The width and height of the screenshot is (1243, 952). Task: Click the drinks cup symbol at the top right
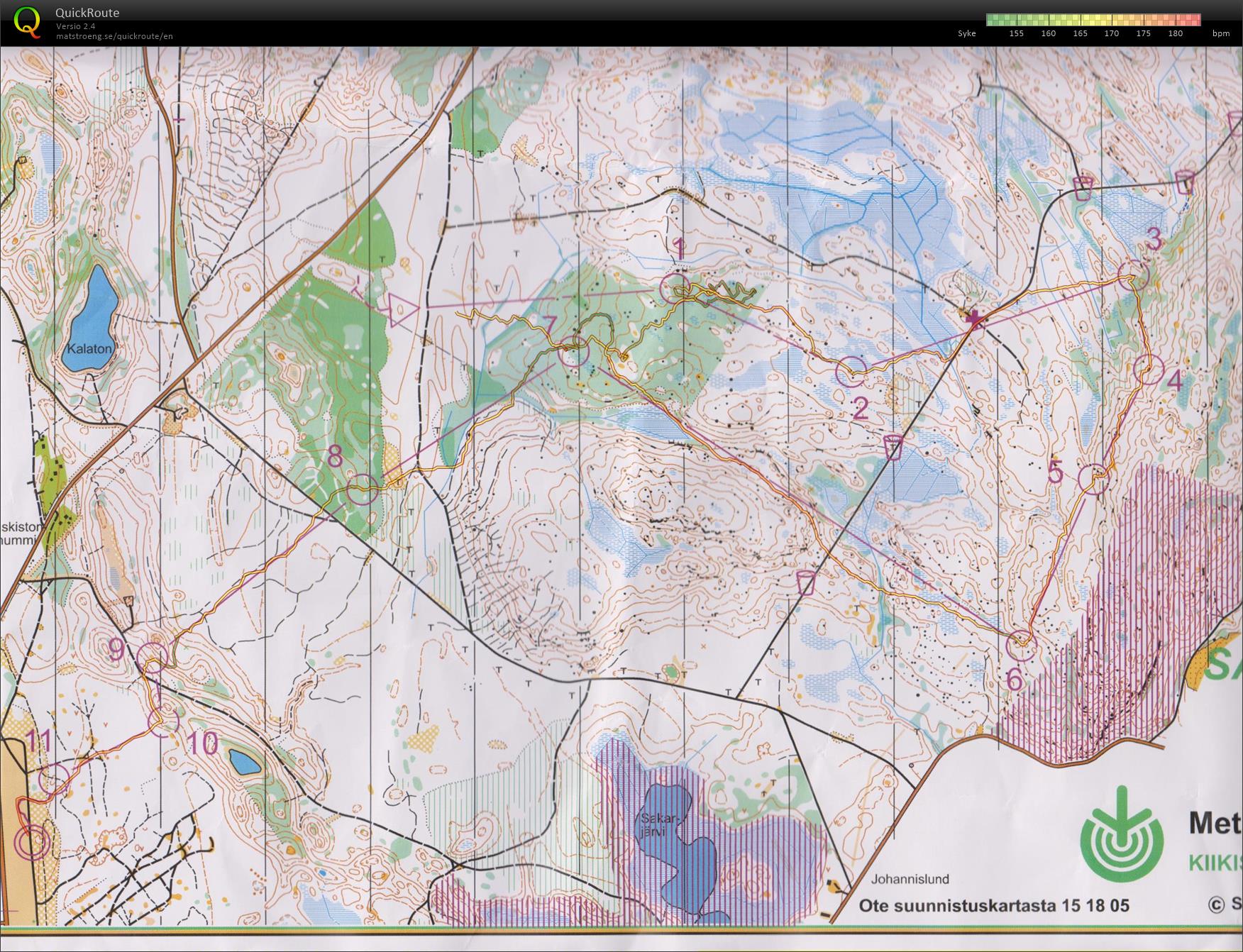(x=1185, y=182)
